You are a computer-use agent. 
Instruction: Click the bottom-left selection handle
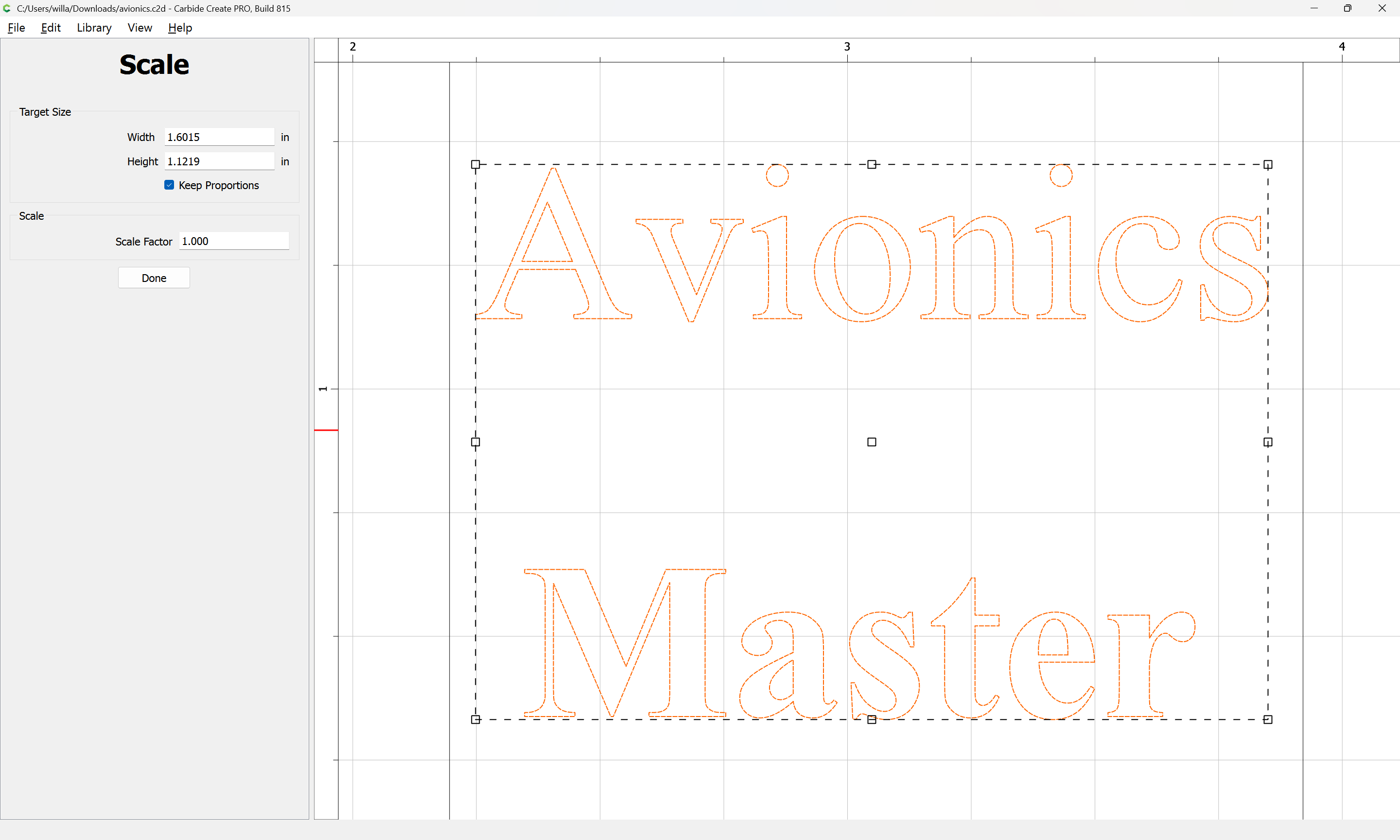(475, 719)
